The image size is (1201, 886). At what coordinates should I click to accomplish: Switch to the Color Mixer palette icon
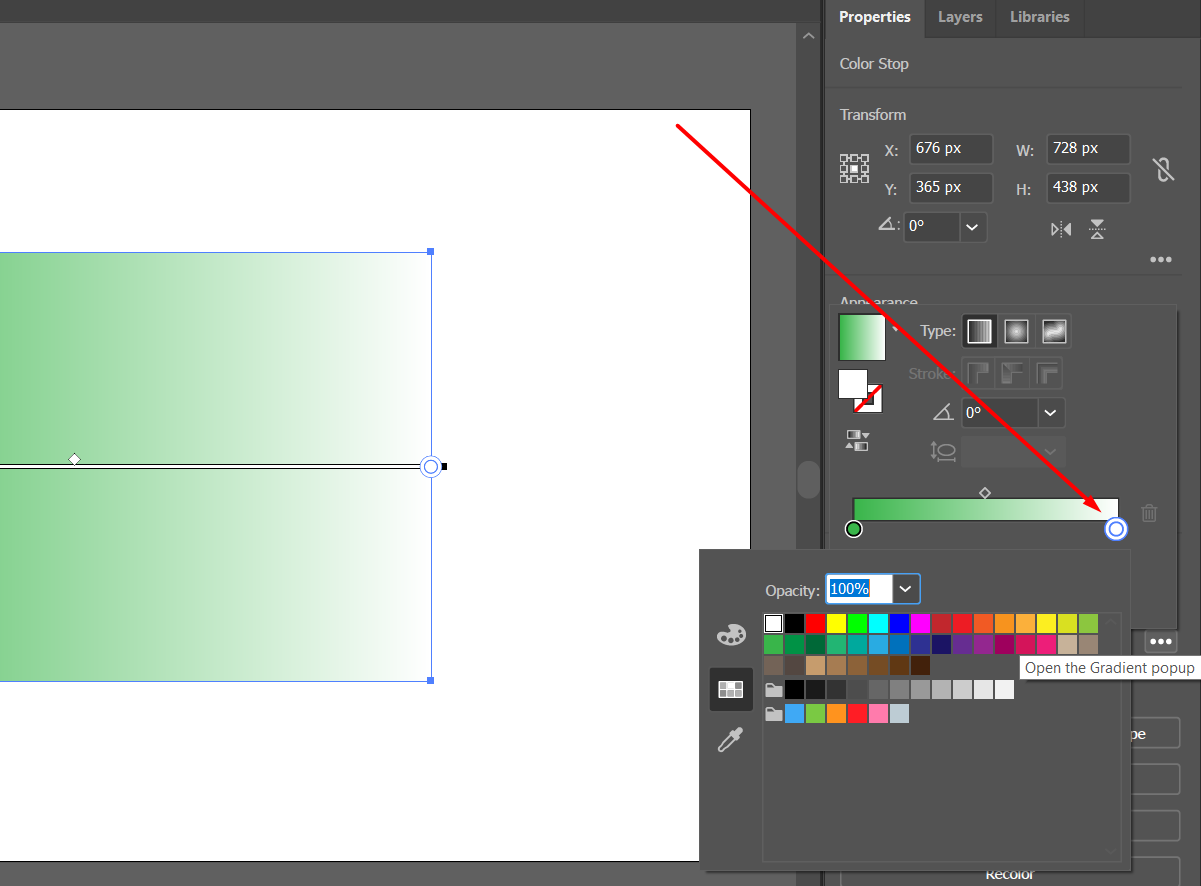(x=731, y=634)
